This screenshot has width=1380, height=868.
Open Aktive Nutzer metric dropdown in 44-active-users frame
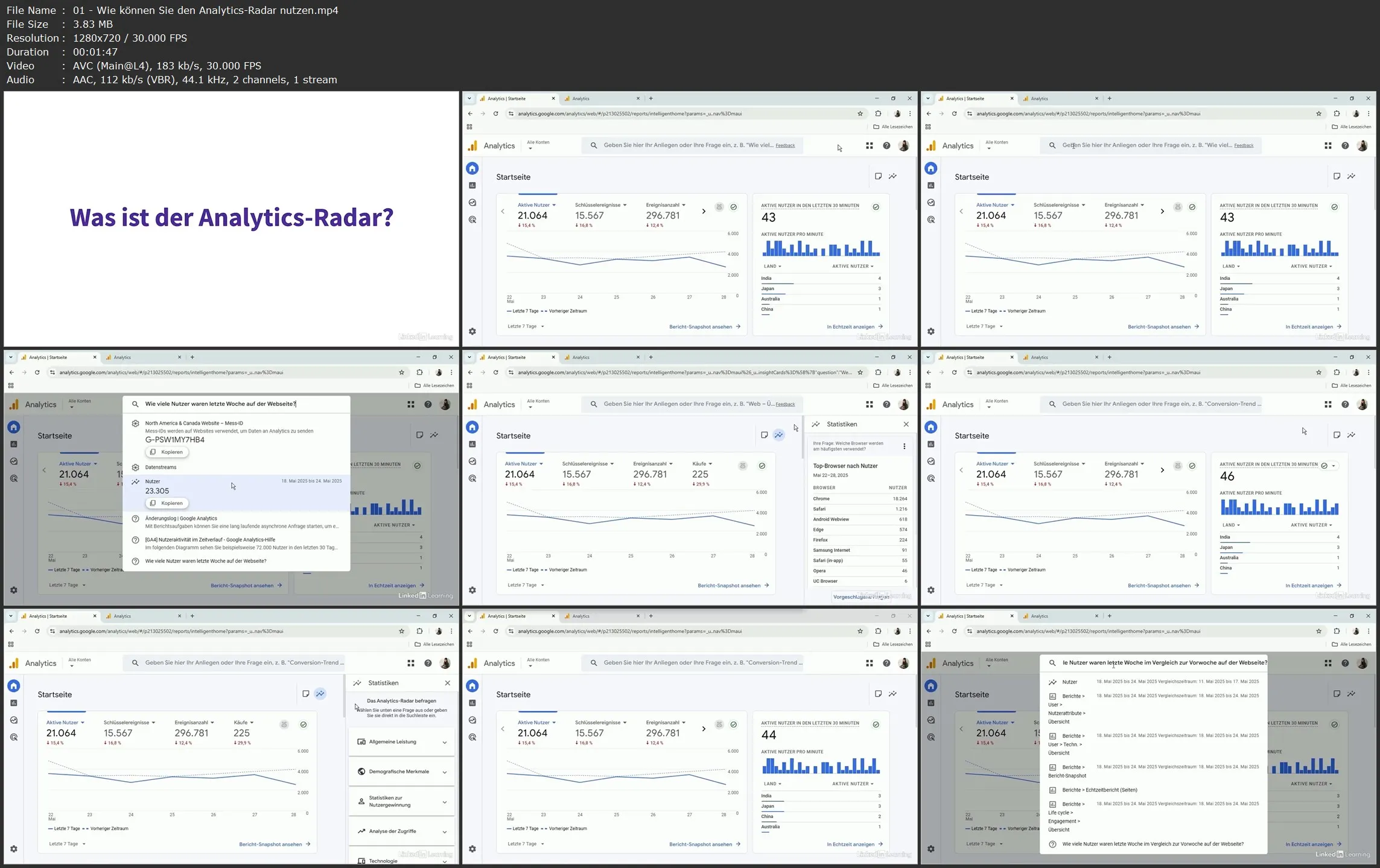pyautogui.click(x=536, y=723)
